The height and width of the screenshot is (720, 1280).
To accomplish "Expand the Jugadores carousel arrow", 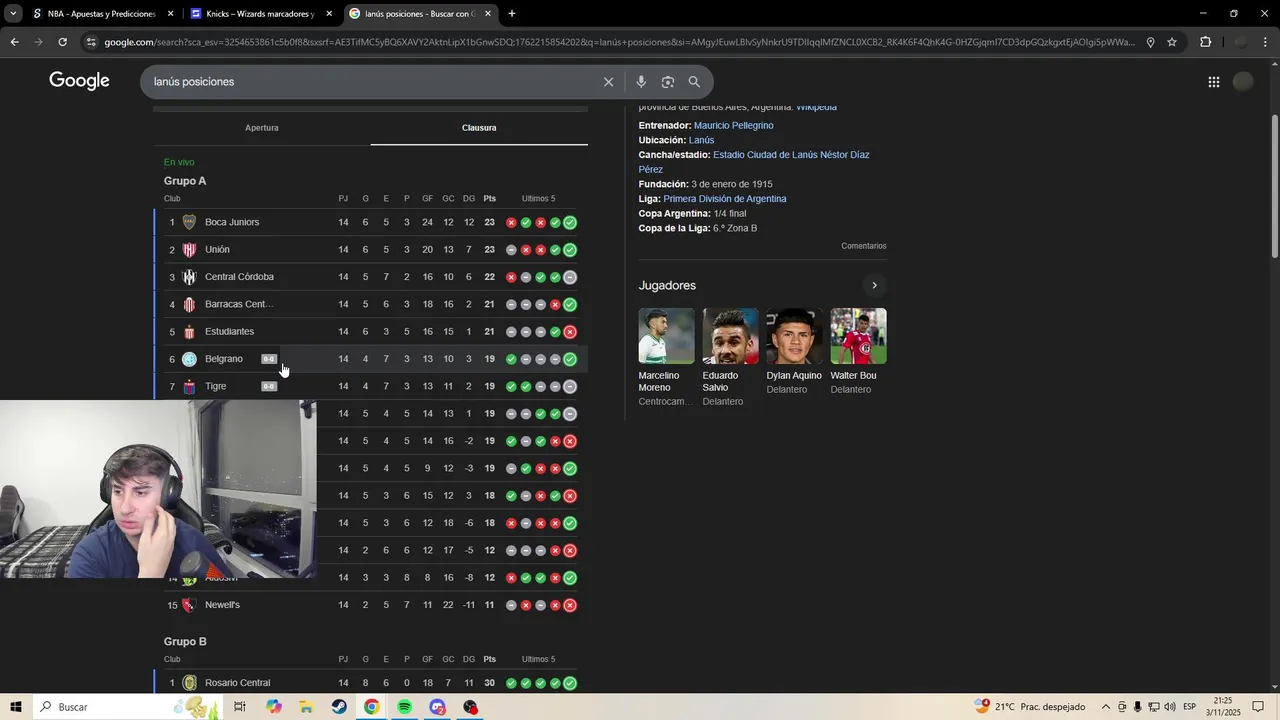I will 874,286.
